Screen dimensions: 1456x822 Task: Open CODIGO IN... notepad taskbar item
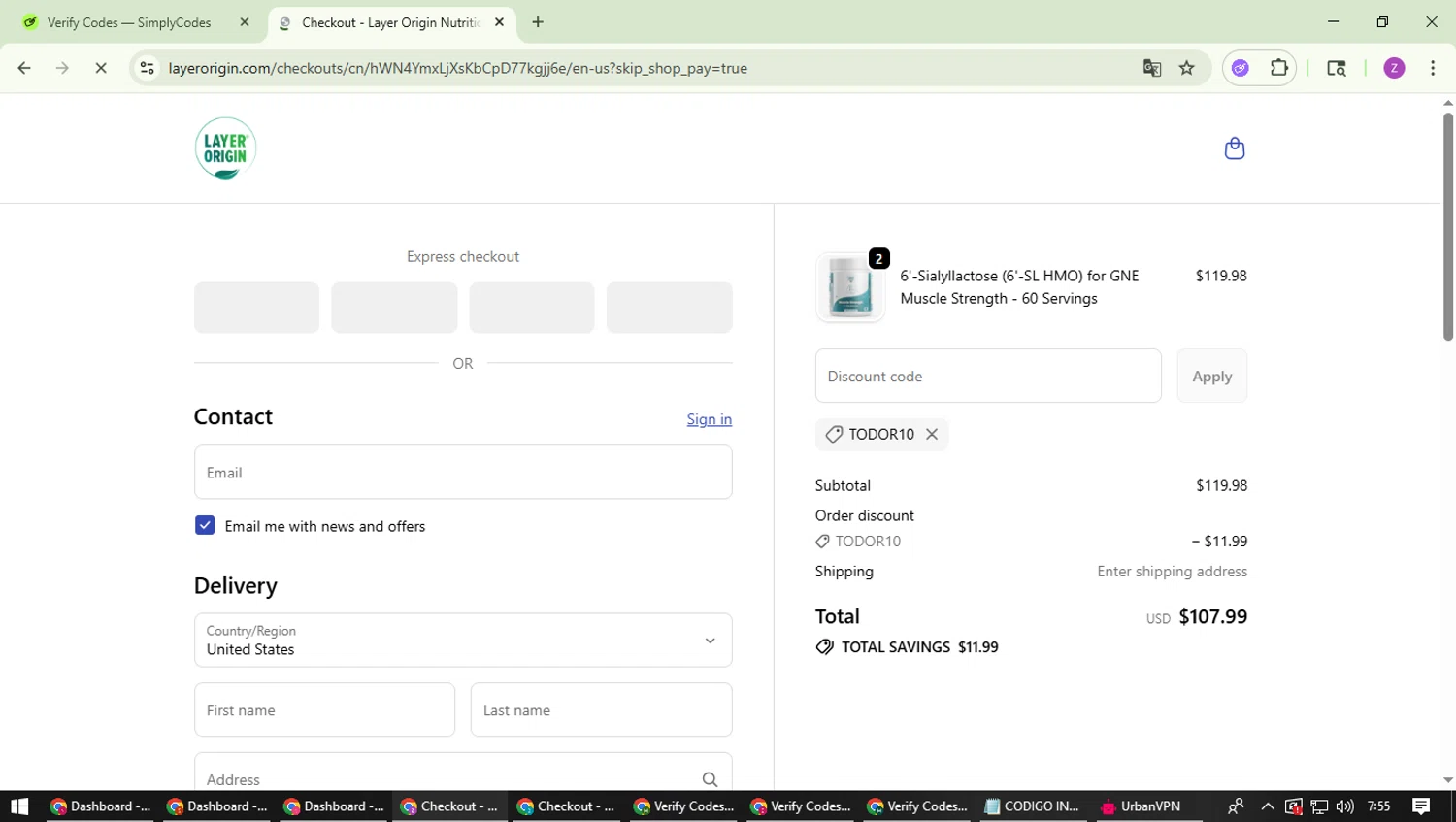(1032, 806)
